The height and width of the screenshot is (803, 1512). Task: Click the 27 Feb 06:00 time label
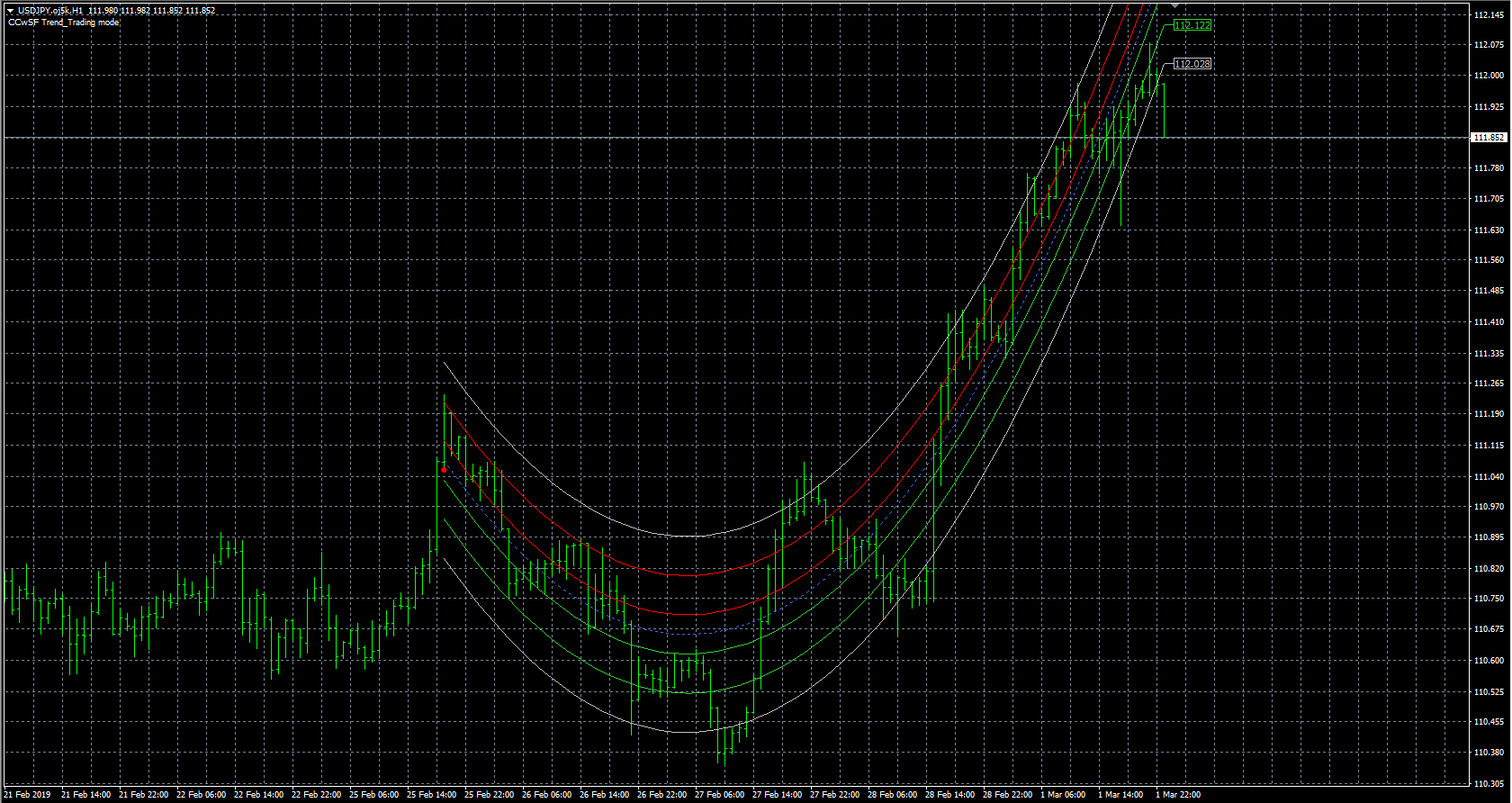[720, 795]
